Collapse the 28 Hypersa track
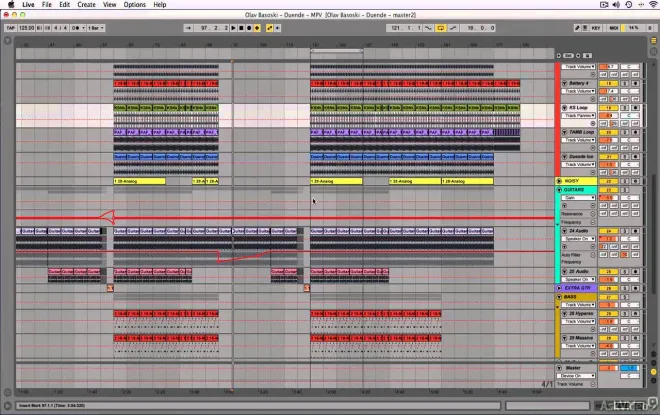Image resolution: width=660 pixels, height=415 pixels. pyautogui.click(x=564, y=314)
